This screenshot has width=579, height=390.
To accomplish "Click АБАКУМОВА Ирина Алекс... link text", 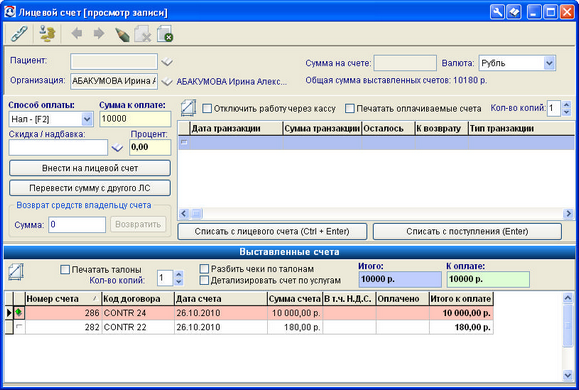I will click(x=232, y=82).
